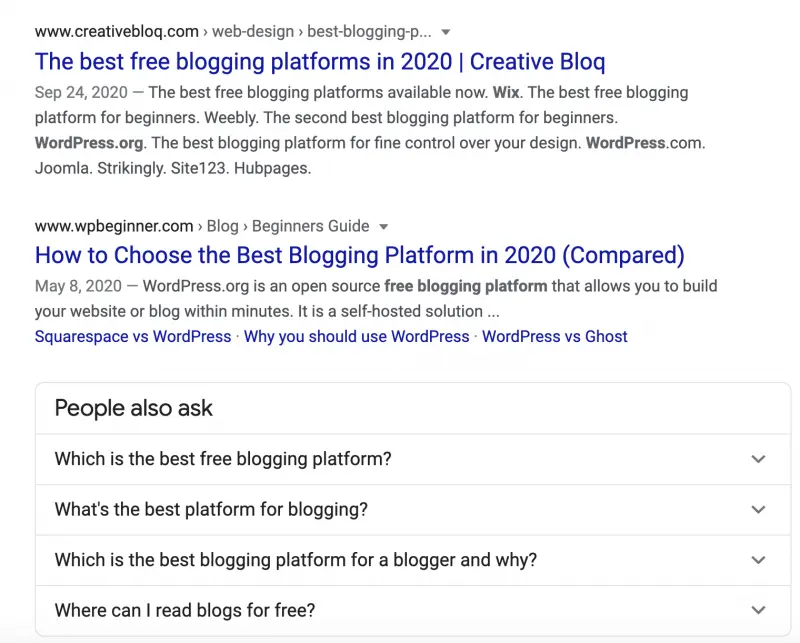Expand question text 'What's the best platform for blogging?'
800x643 pixels.
(x=211, y=509)
